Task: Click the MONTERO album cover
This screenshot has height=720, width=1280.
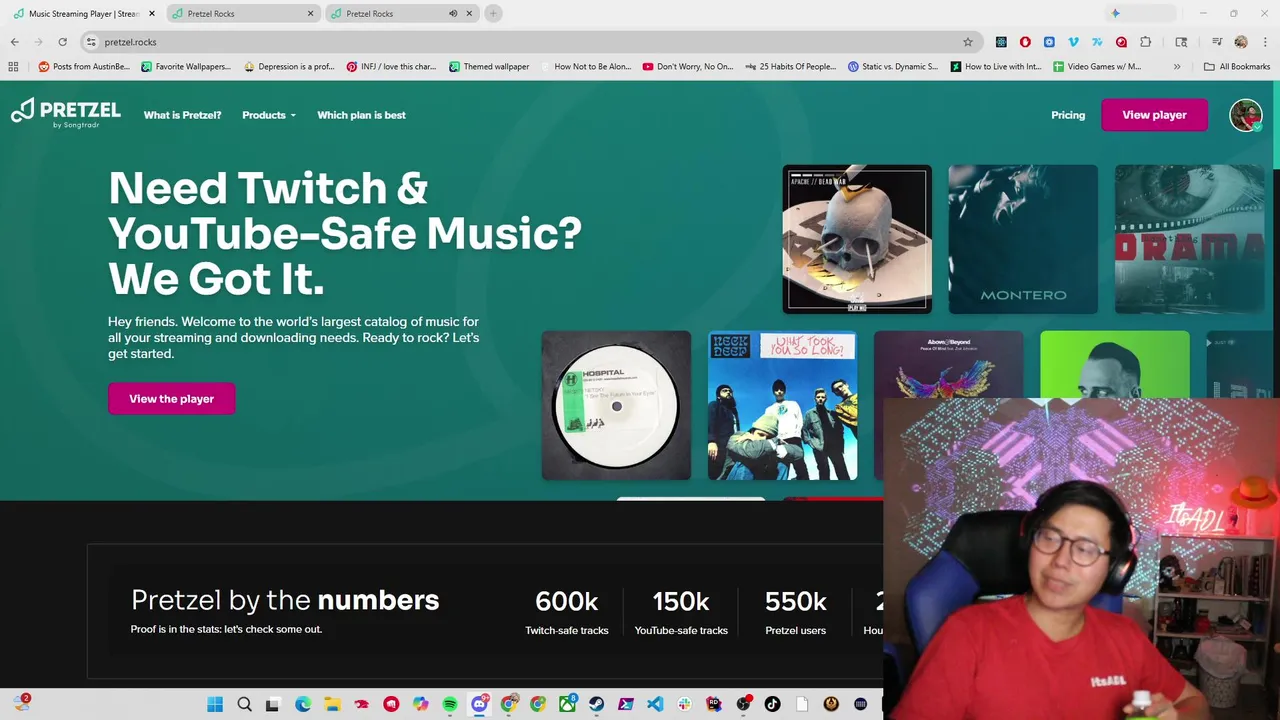Action: [x=1023, y=239]
